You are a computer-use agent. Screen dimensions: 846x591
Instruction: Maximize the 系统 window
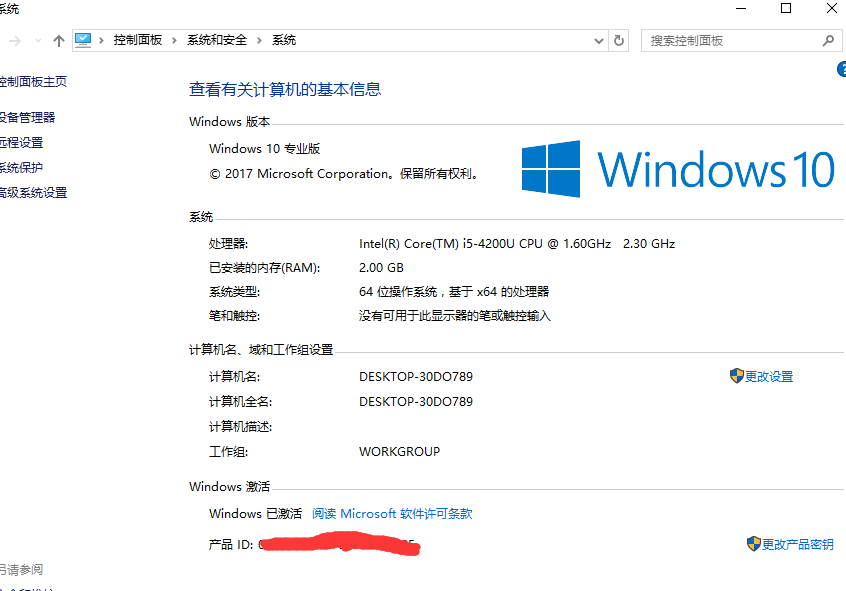click(x=786, y=8)
